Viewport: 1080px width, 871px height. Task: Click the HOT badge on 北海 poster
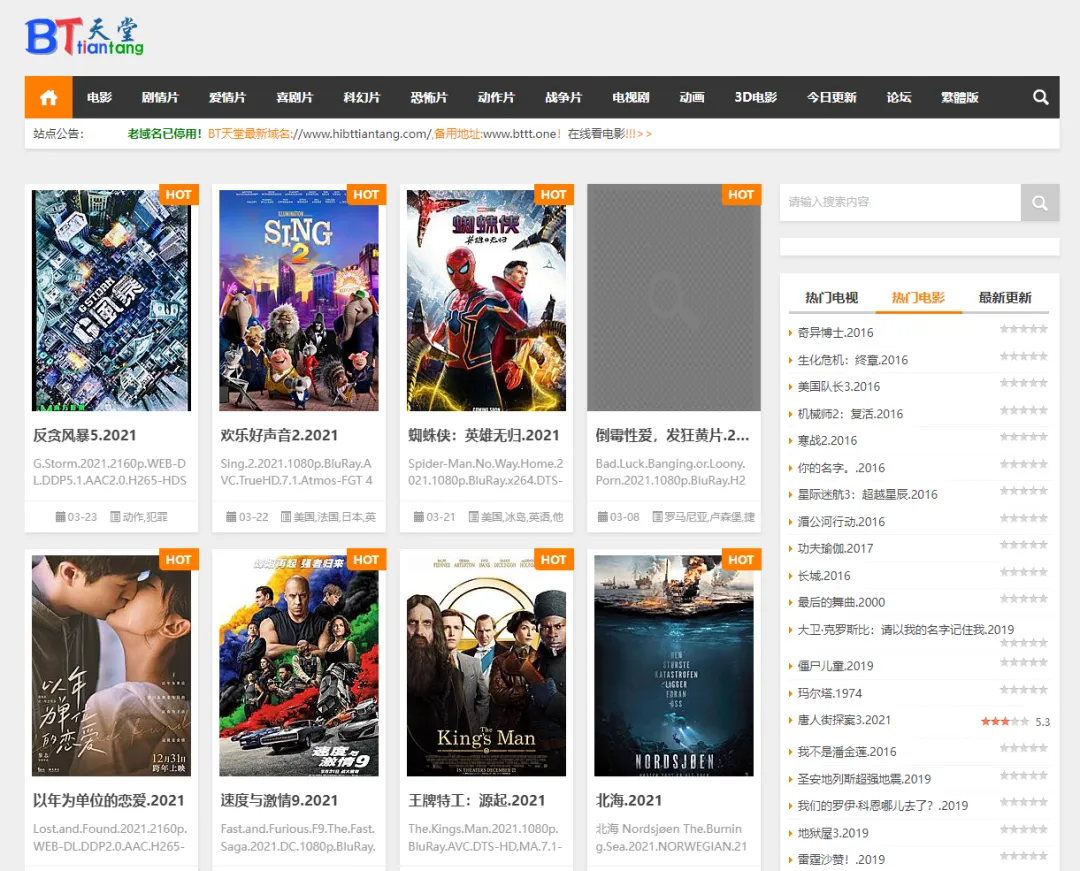(741, 560)
